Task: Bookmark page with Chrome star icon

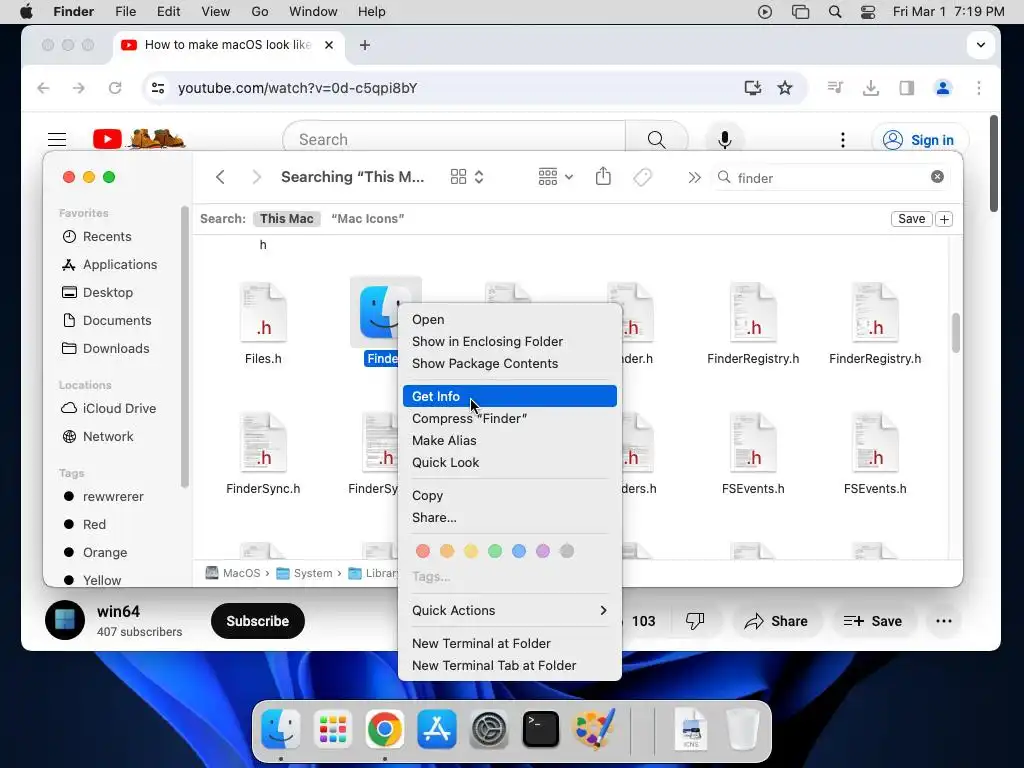Action: (x=785, y=88)
